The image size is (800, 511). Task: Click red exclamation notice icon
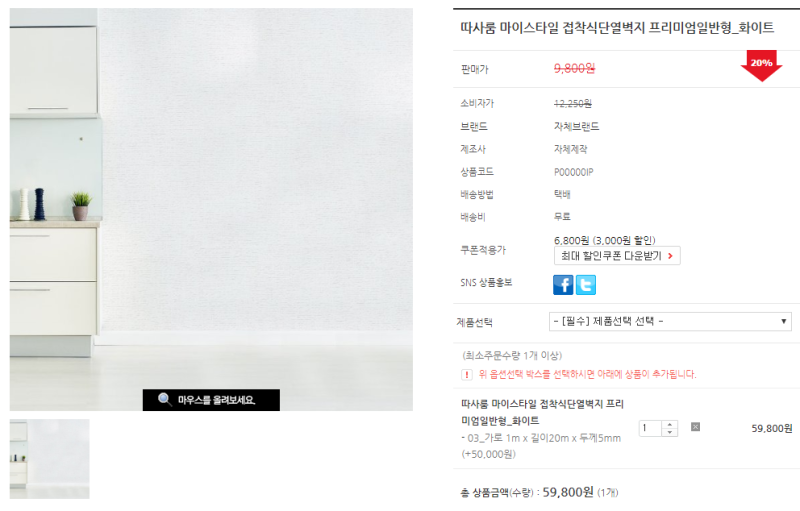(x=466, y=375)
